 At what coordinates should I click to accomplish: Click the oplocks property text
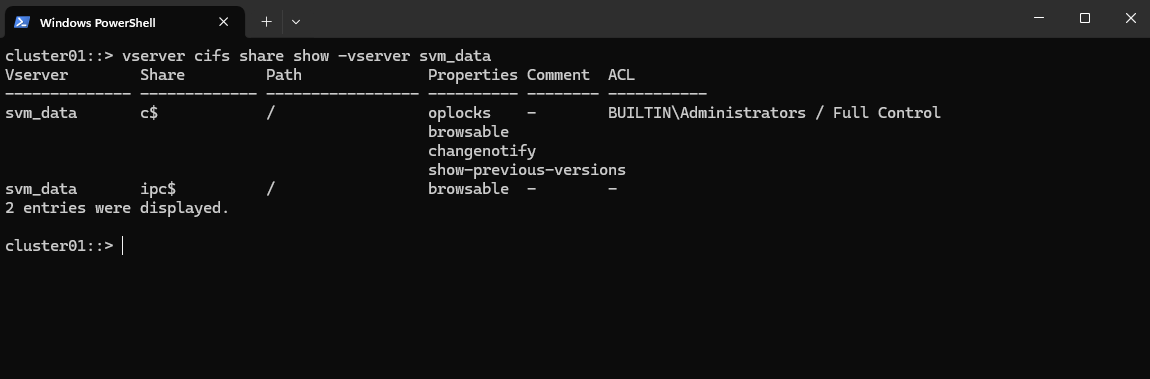pyautogui.click(x=459, y=114)
